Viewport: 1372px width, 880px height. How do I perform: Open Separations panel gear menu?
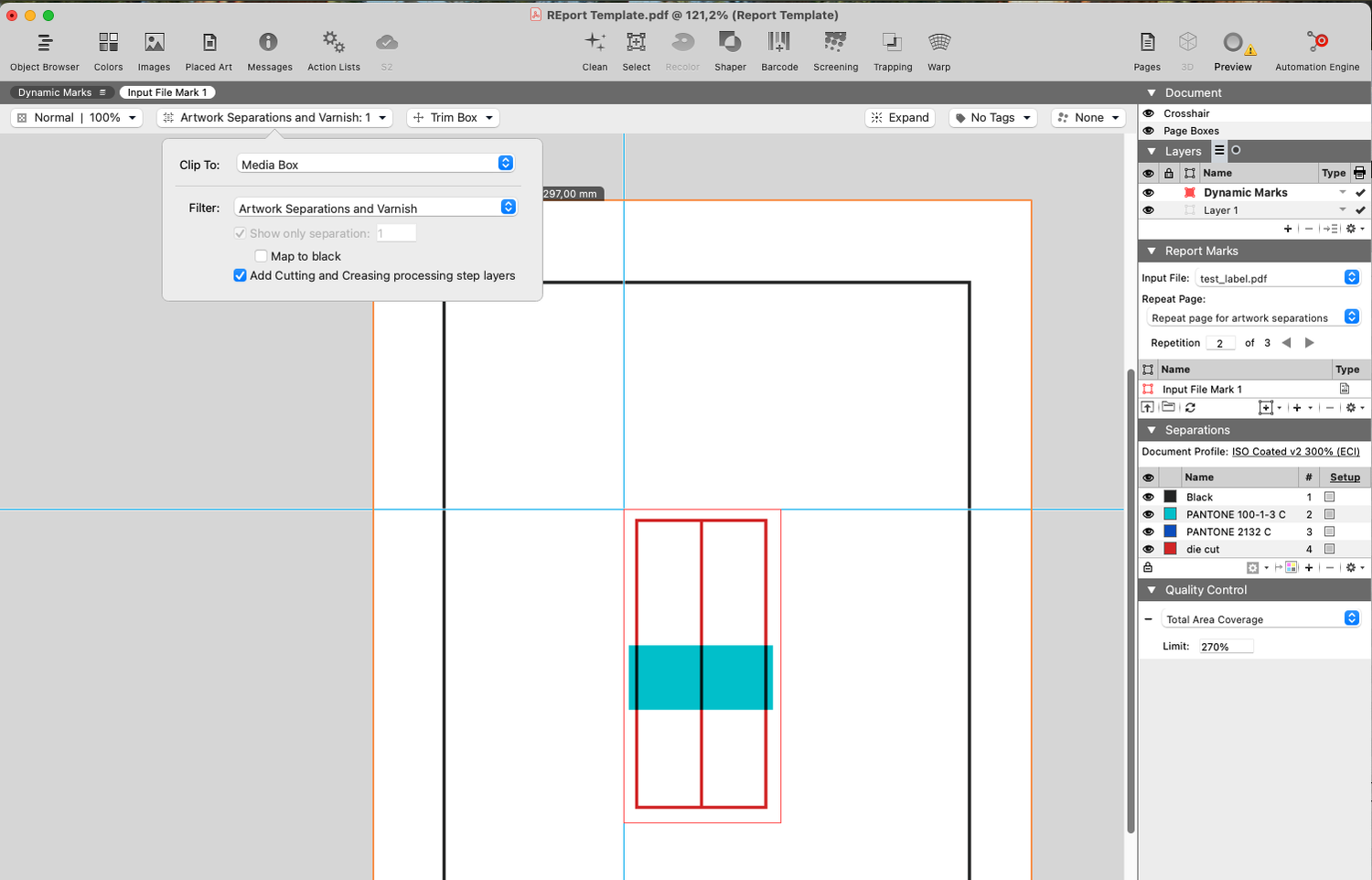(x=1355, y=568)
